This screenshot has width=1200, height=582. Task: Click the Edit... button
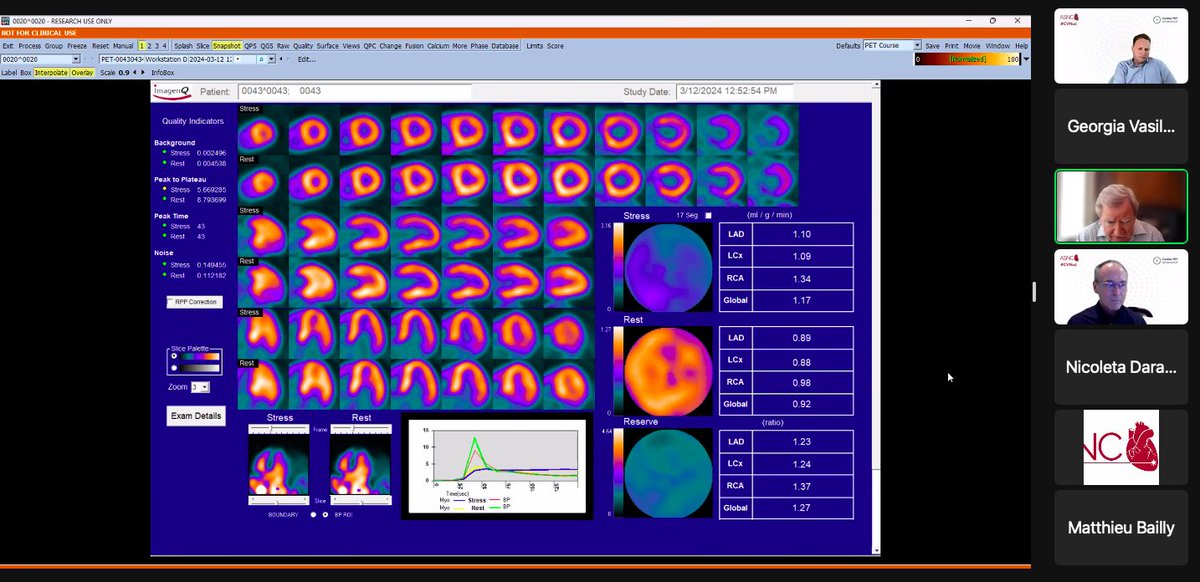(x=306, y=59)
